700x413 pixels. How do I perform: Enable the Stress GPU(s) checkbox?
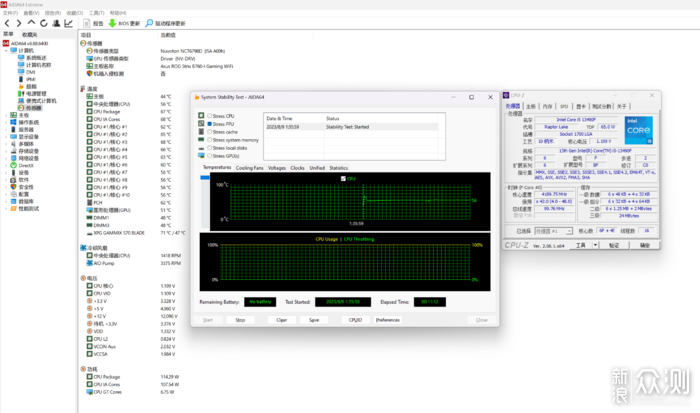[209, 156]
